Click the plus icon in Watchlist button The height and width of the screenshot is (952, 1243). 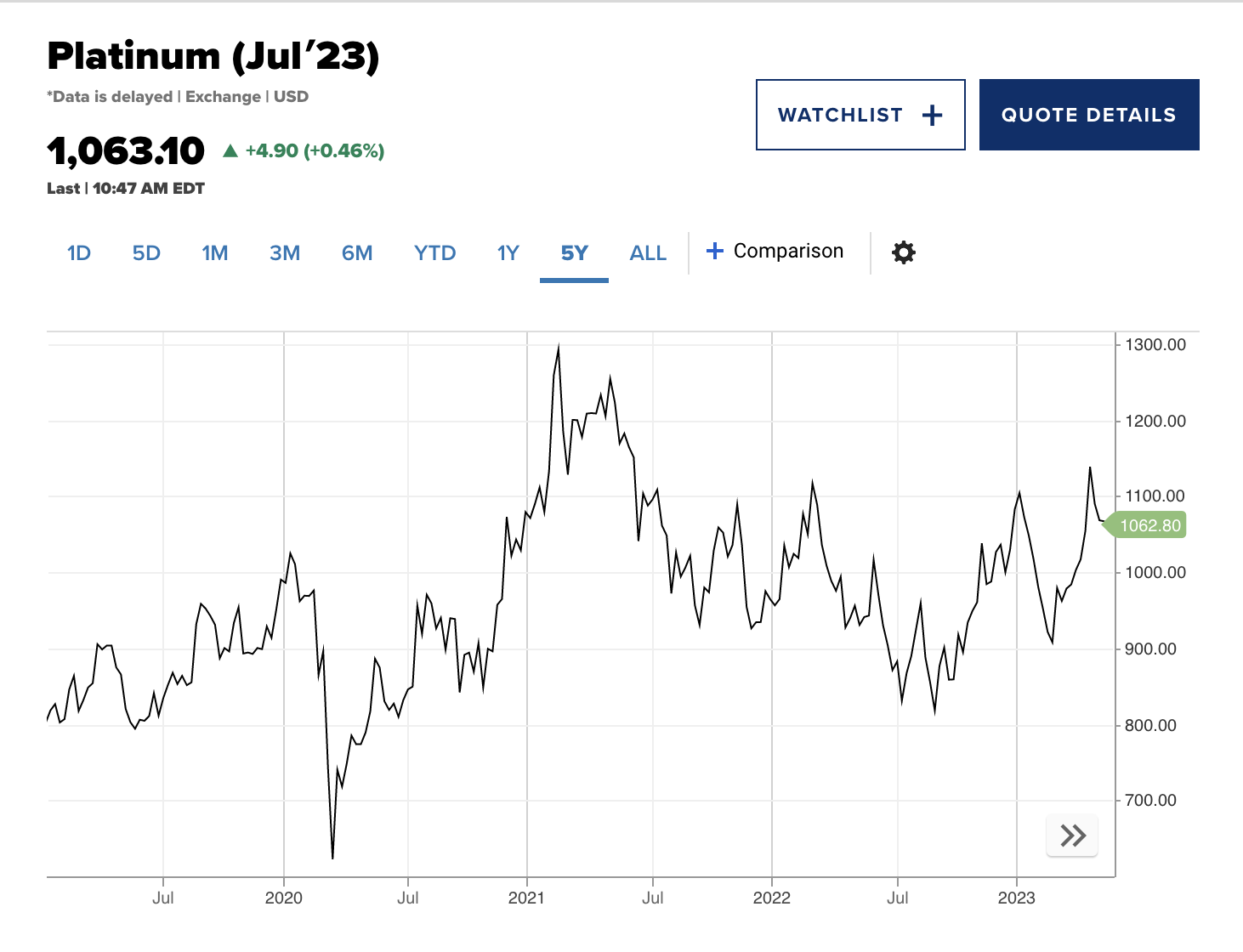[933, 116]
